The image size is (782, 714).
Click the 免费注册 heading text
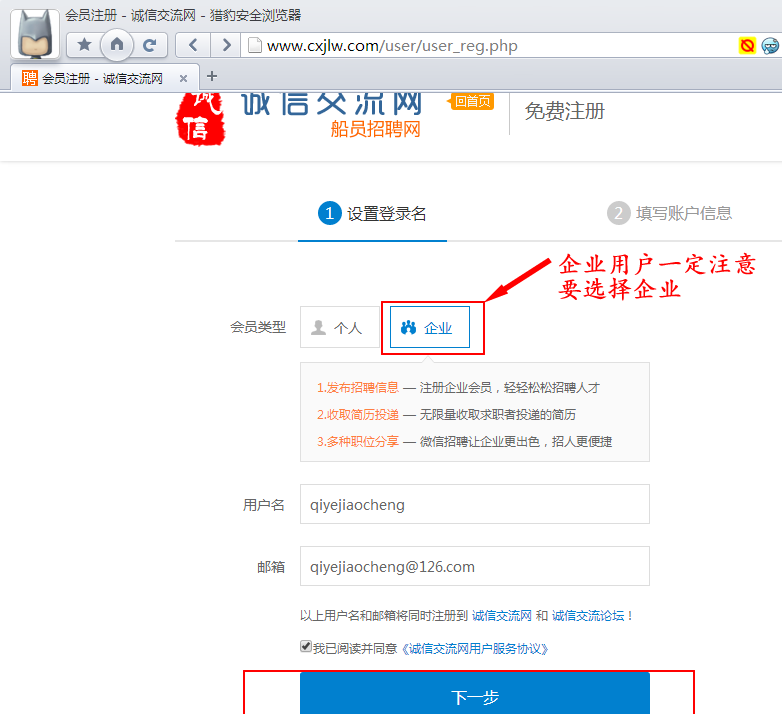[565, 111]
